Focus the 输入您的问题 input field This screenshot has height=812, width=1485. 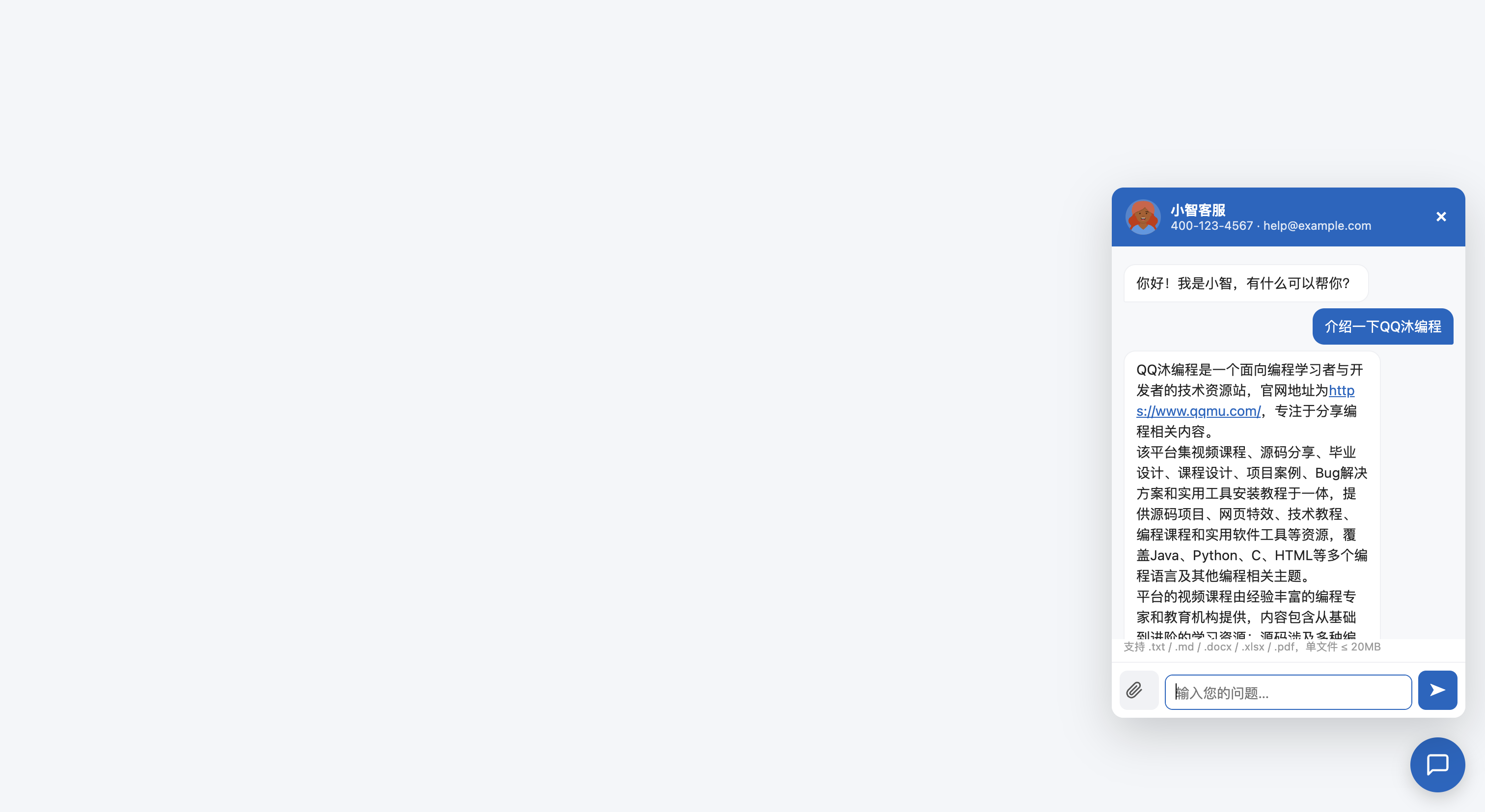(x=1288, y=692)
